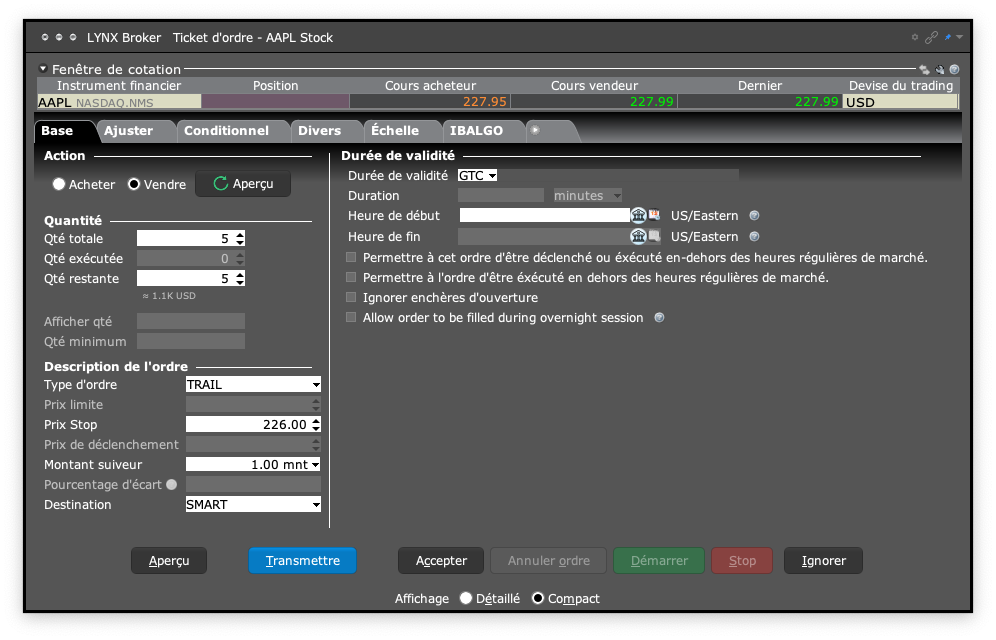Click the Accepter button

click(x=441, y=561)
